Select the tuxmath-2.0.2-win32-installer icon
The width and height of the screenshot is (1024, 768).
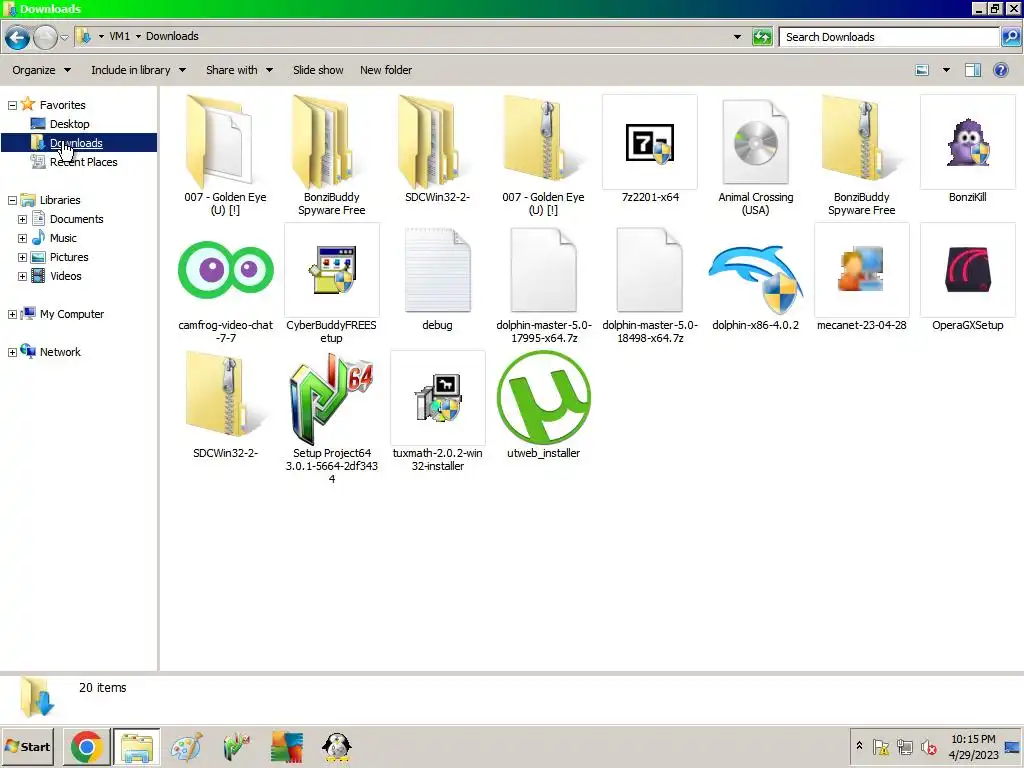(437, 398)
